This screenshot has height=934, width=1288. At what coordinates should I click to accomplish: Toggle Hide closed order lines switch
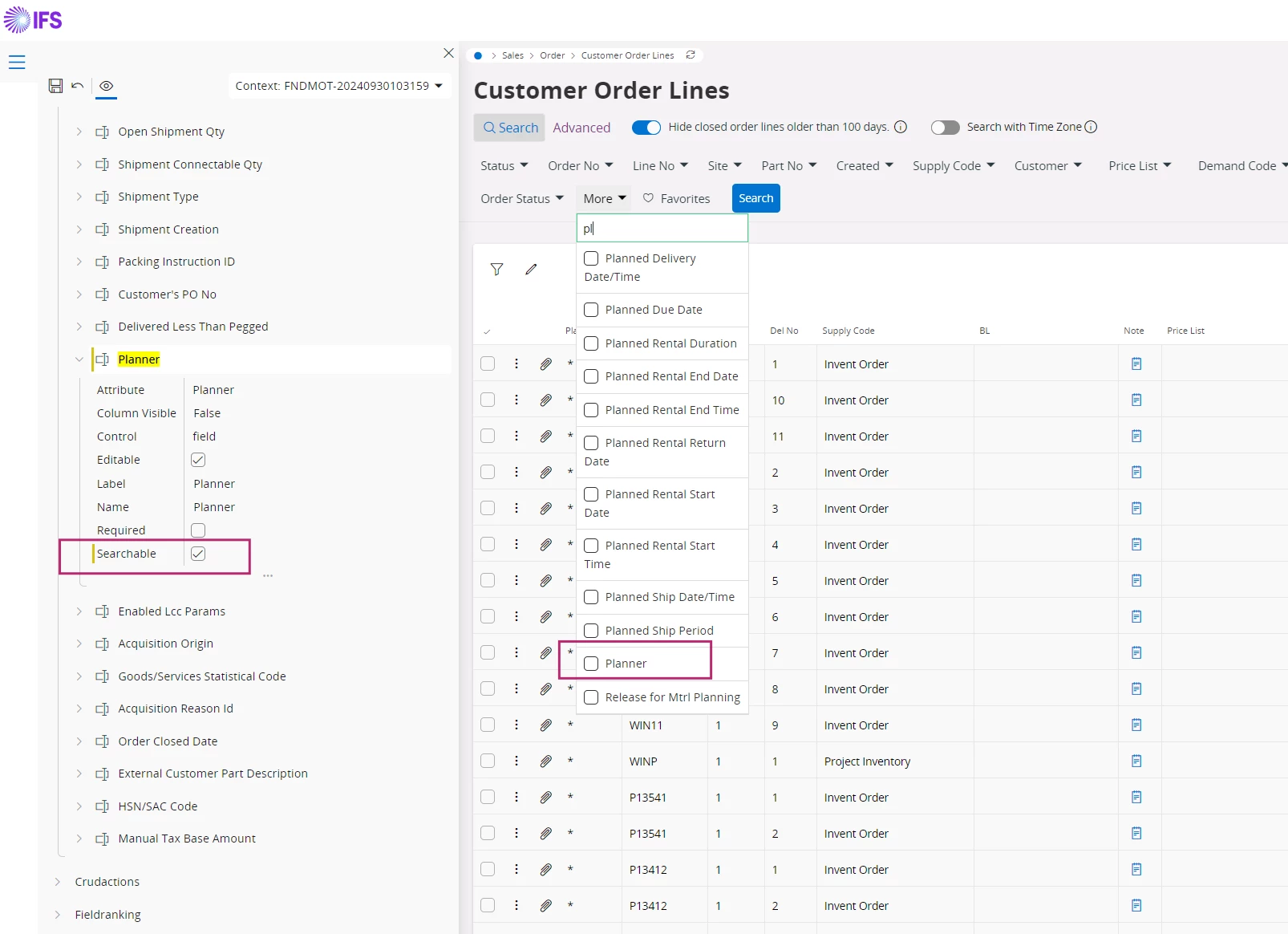click(646, 127)
